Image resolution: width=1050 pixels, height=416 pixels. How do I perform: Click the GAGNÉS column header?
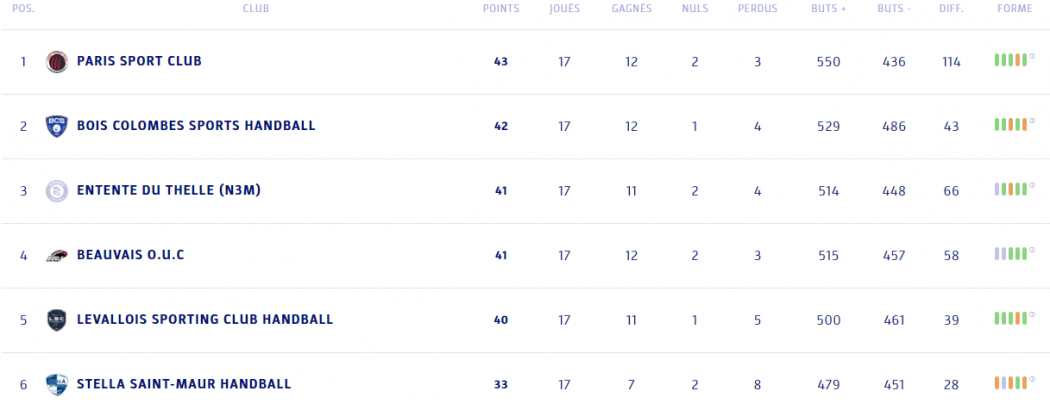(x=631, y=9)
